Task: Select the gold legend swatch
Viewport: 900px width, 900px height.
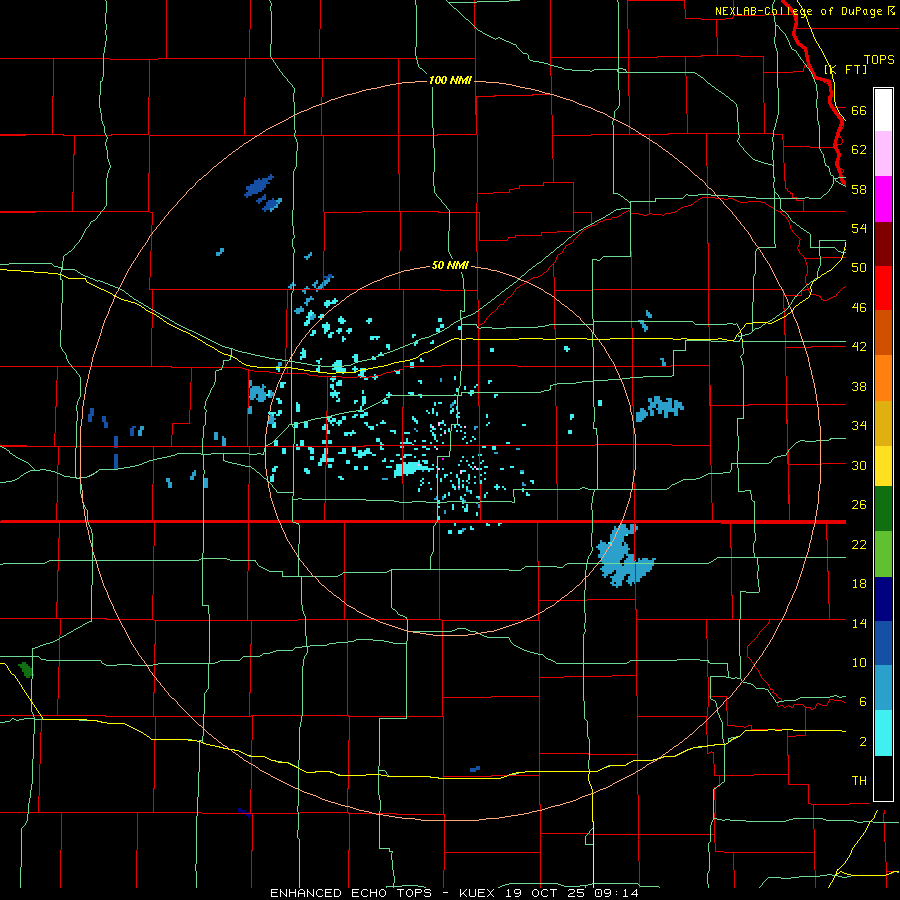Action: (883, 423)
